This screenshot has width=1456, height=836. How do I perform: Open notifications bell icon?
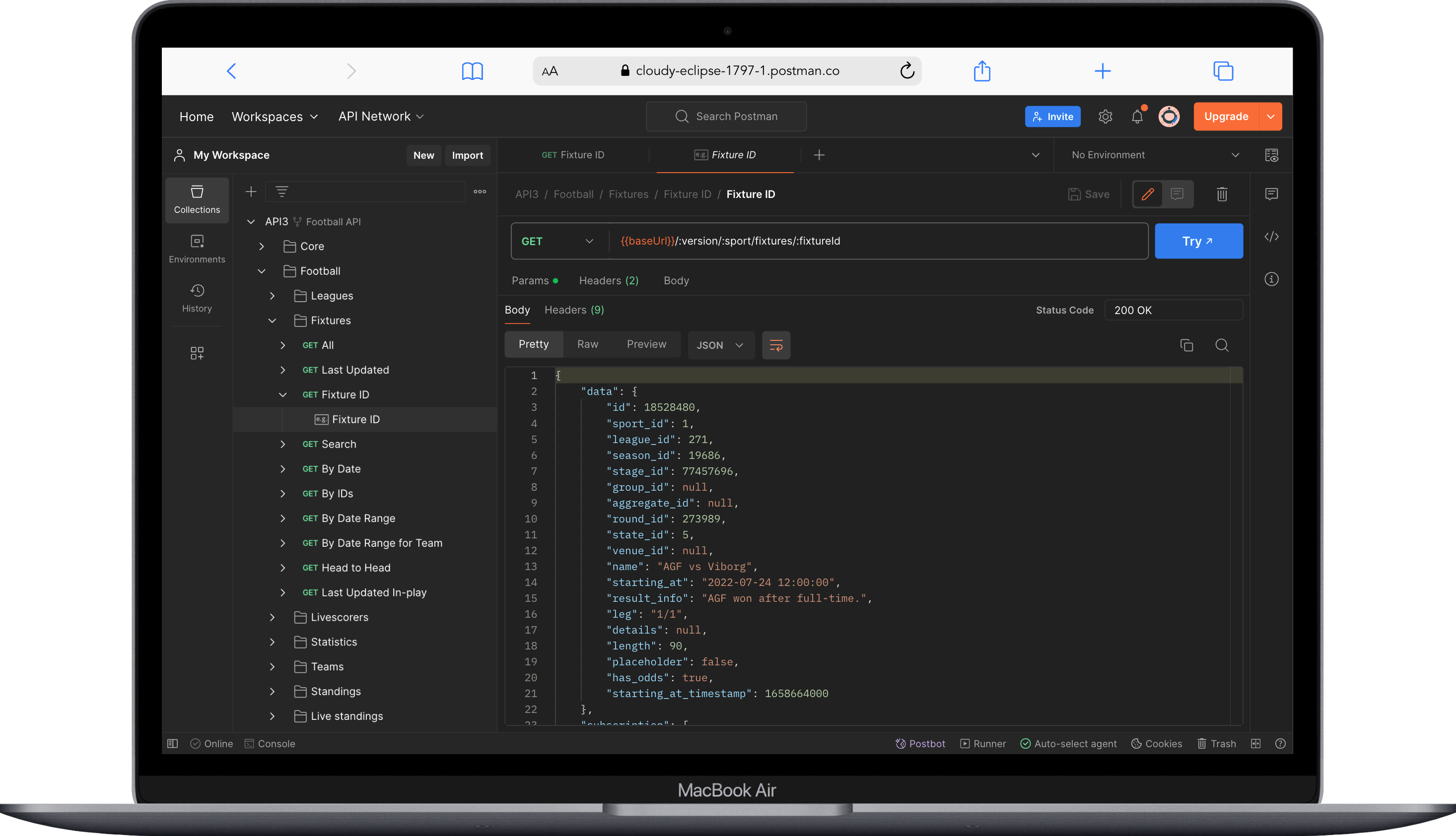click(x=1137, y=117)
